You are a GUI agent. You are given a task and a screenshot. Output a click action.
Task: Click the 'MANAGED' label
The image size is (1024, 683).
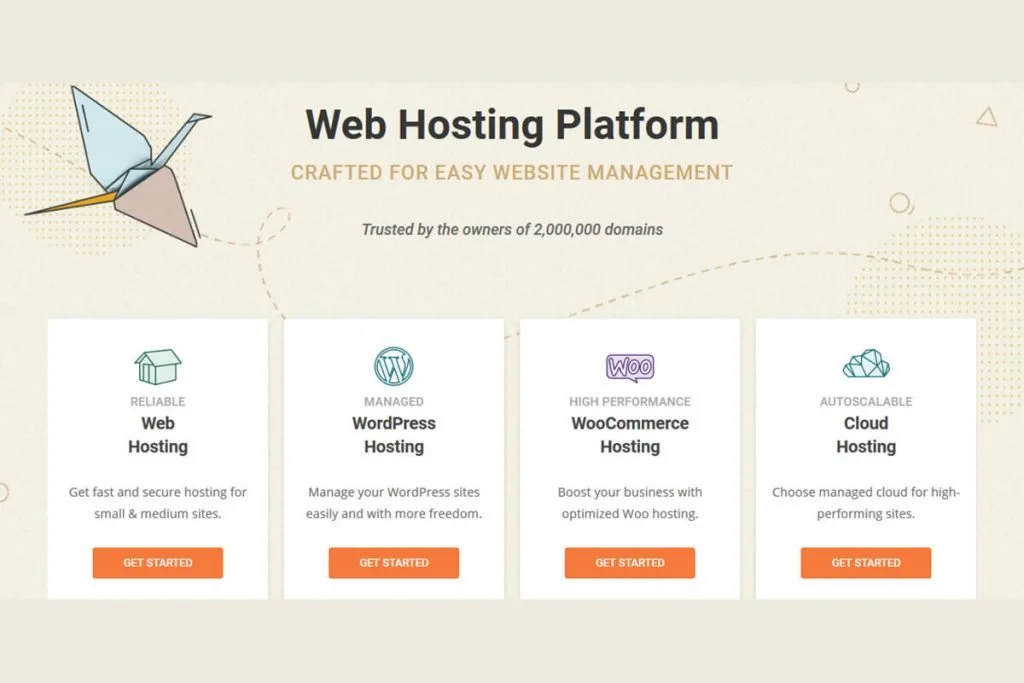(394, 402)
